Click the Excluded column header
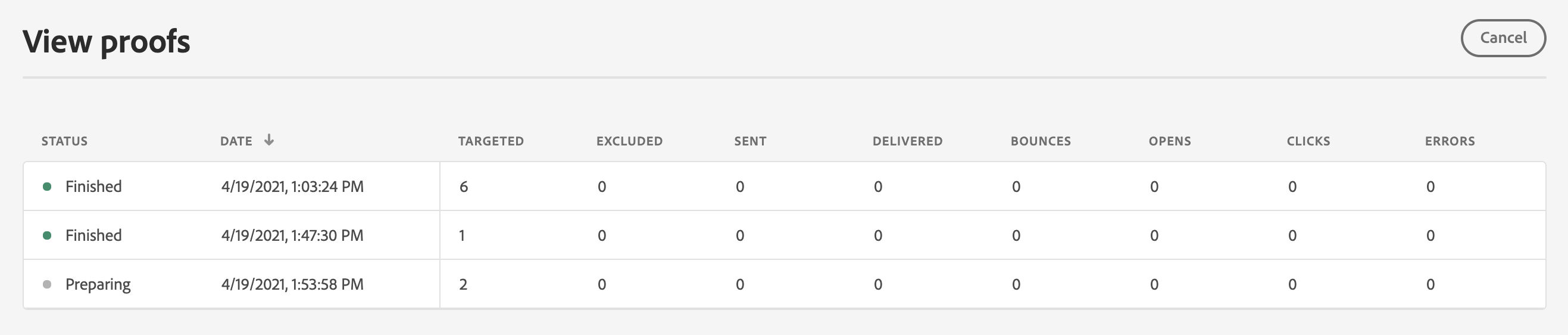This screenshot has width=1568, height=335. pos(629,141)
